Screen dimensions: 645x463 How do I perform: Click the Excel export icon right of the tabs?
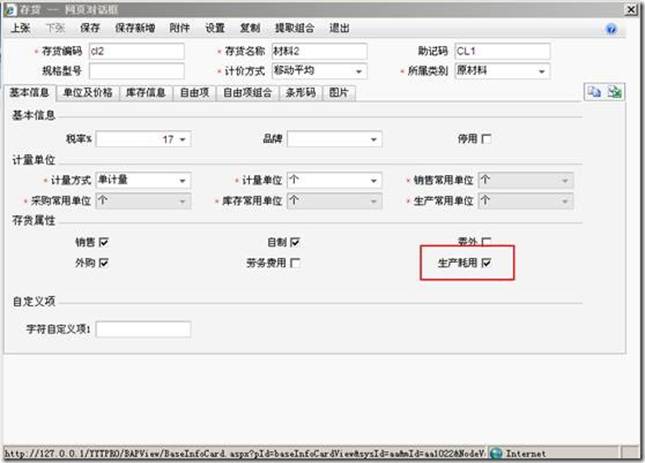point(615,92)
